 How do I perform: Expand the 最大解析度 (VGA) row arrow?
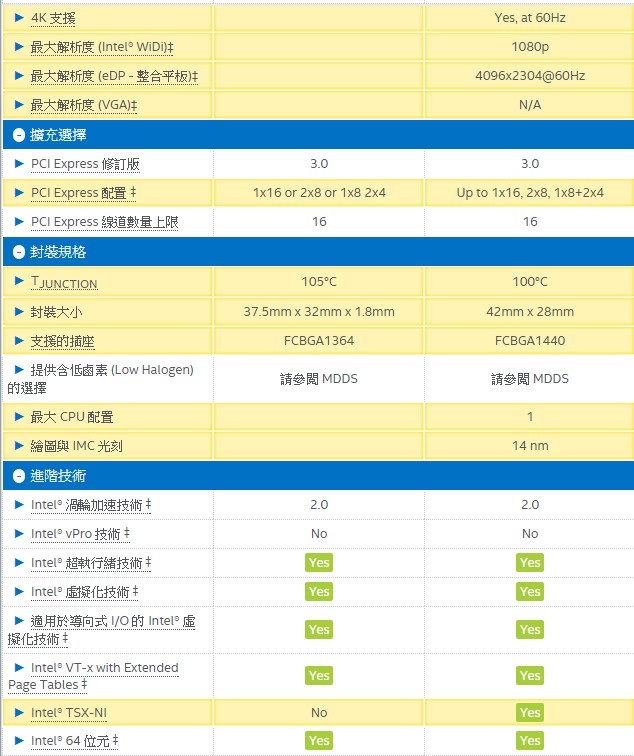19,105
